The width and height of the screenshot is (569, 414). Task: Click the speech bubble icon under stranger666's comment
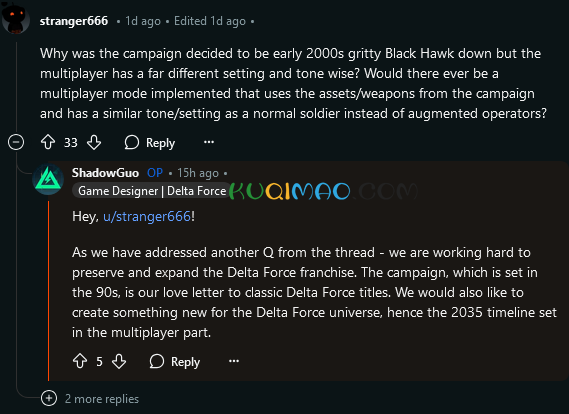coord(132,142)
